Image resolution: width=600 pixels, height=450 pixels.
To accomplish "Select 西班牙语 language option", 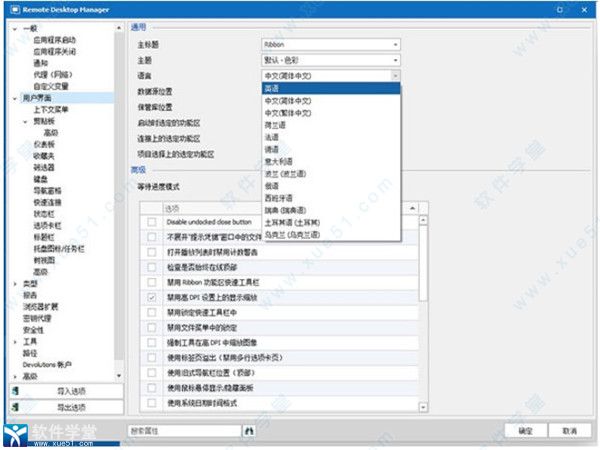I will tap(331, 198).
